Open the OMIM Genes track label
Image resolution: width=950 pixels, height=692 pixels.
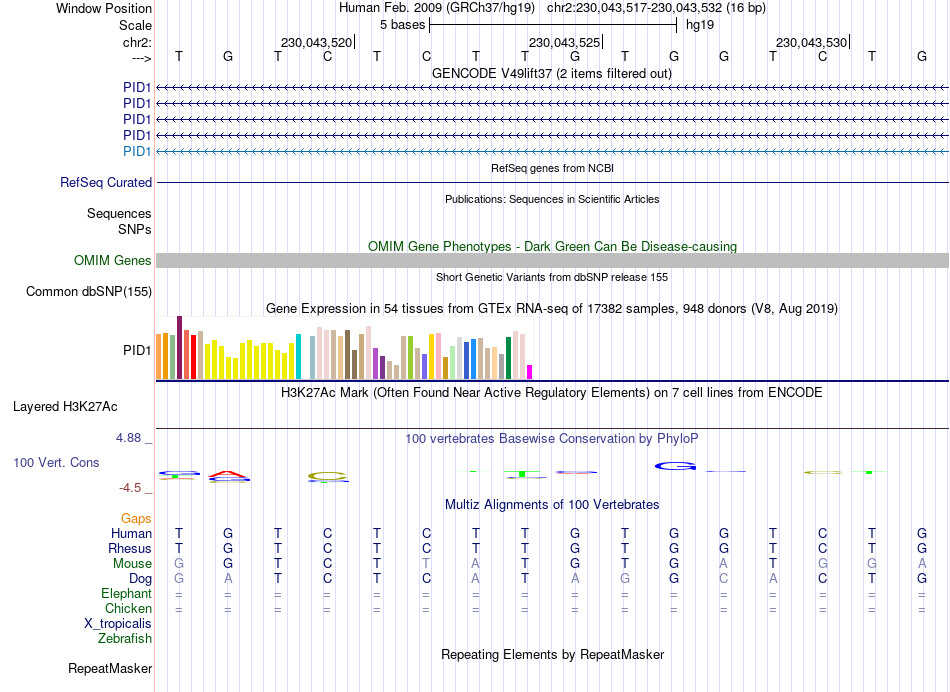[x=113, y=261]
